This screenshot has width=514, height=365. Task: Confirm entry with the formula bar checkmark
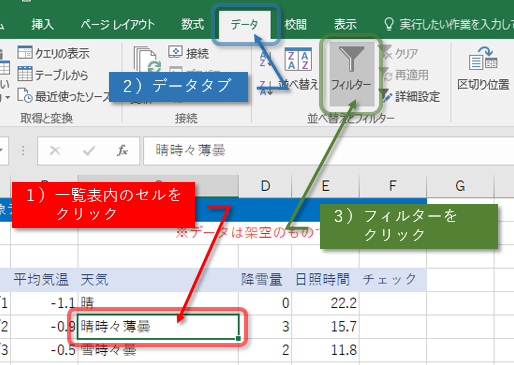coord(89,151)
